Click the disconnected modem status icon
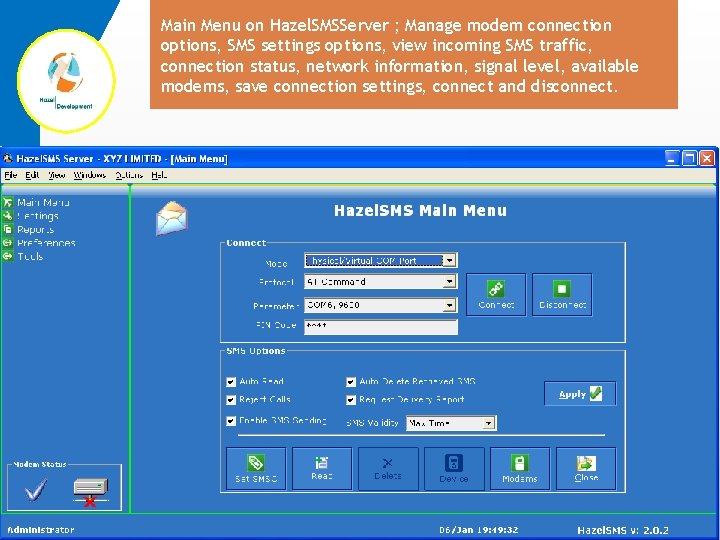Image resolution: width=720 pixels, height=540 pixels. 91,492
